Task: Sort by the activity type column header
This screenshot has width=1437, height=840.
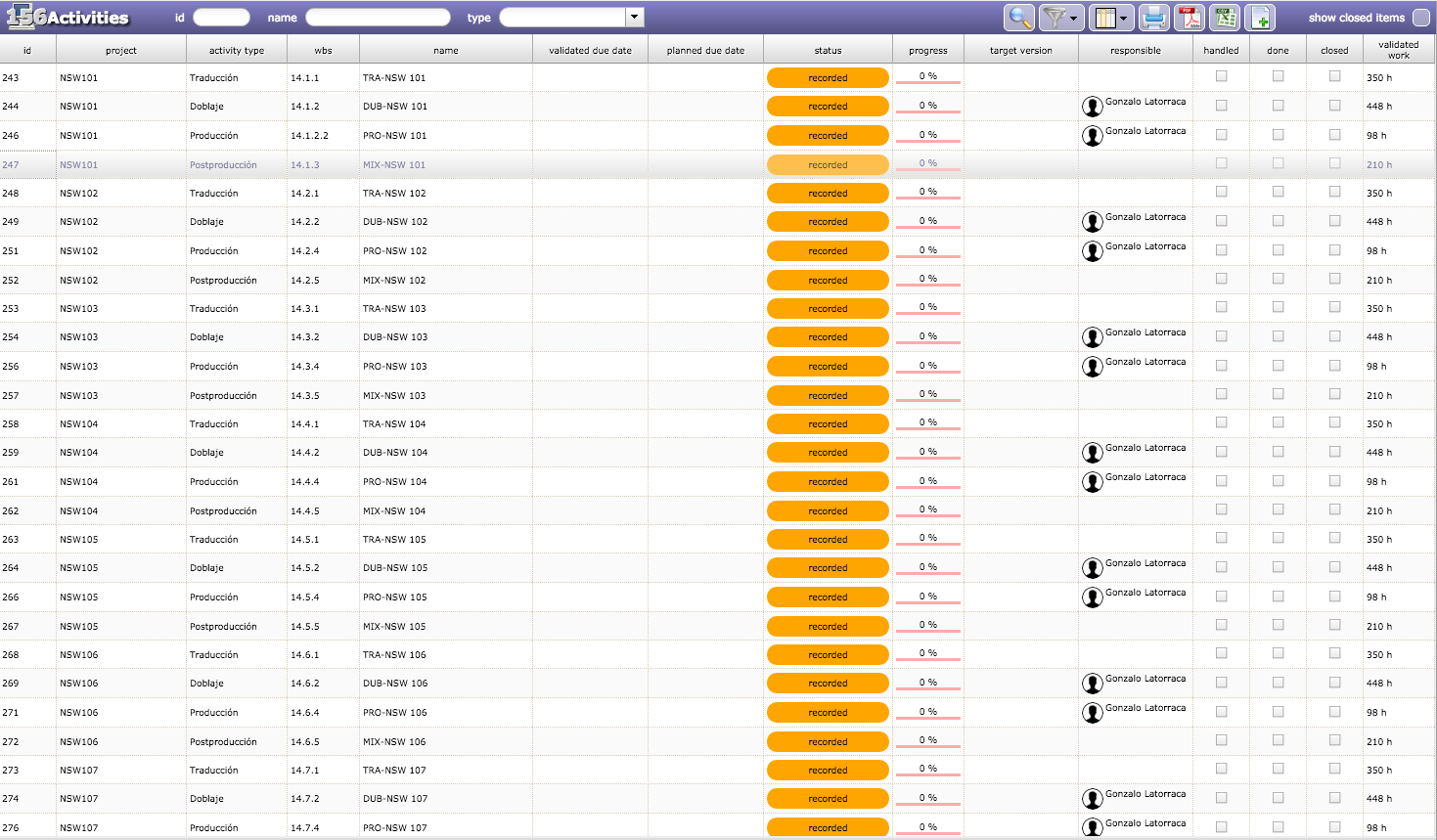Action: pyautogui.click(x=236, y=50)
